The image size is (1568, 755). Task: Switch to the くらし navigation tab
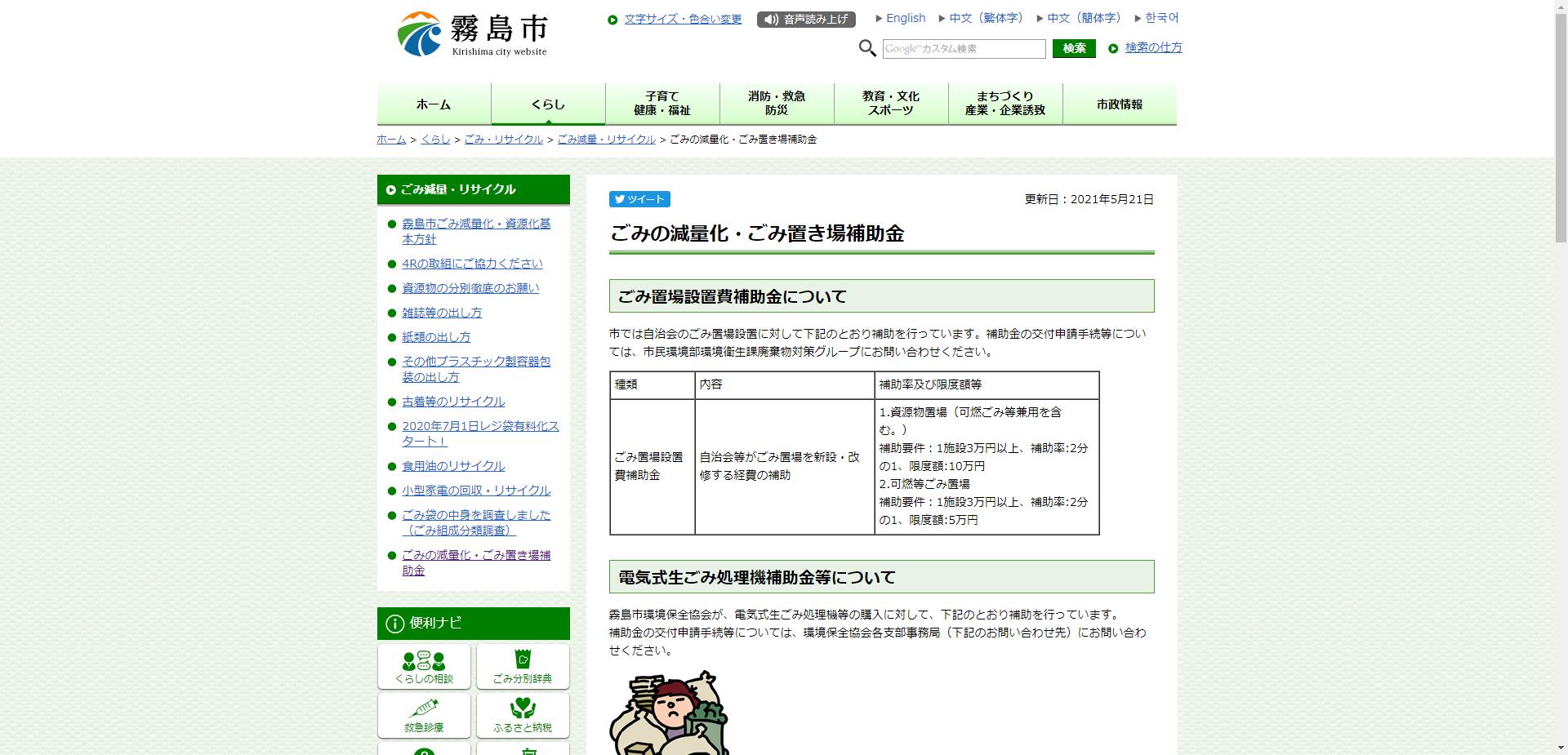point(546,104)
